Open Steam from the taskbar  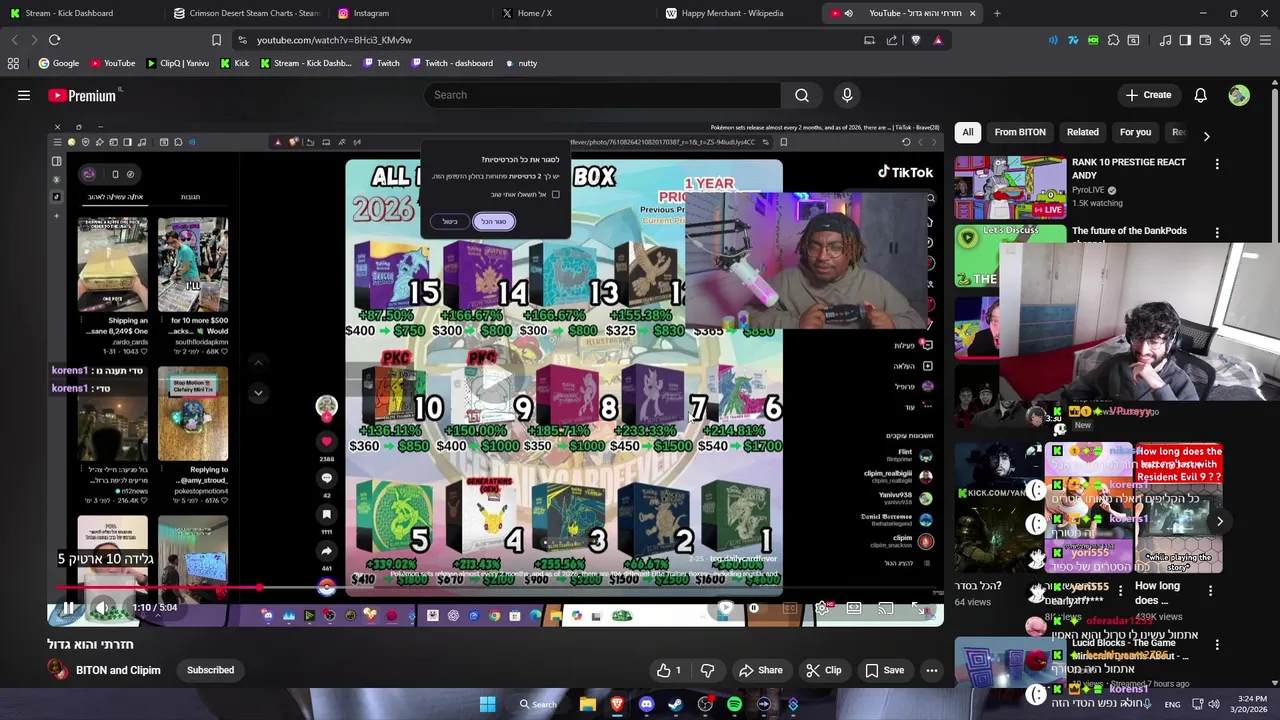point(676,704)
